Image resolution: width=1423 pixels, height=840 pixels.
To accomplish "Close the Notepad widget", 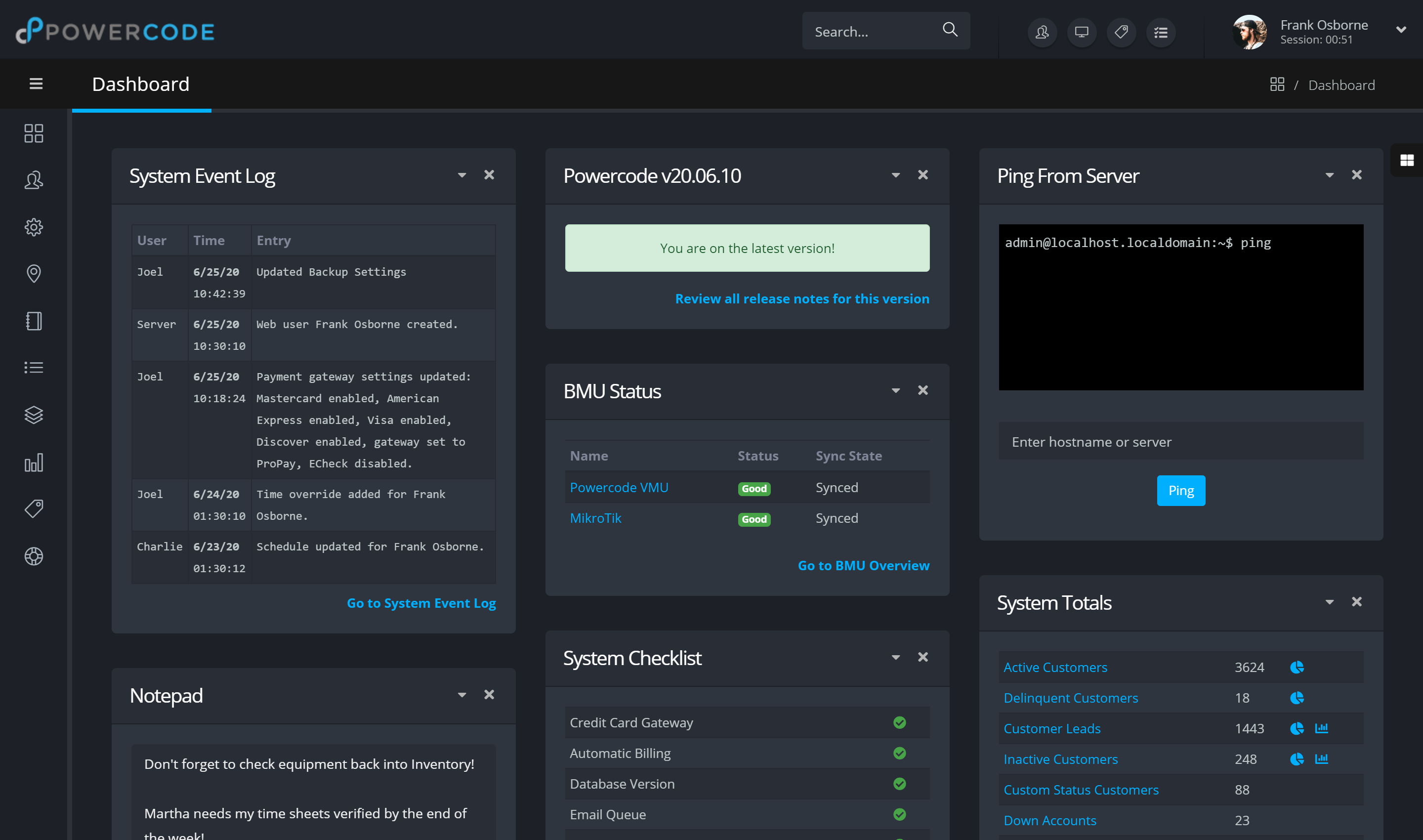I will point(489,695).
